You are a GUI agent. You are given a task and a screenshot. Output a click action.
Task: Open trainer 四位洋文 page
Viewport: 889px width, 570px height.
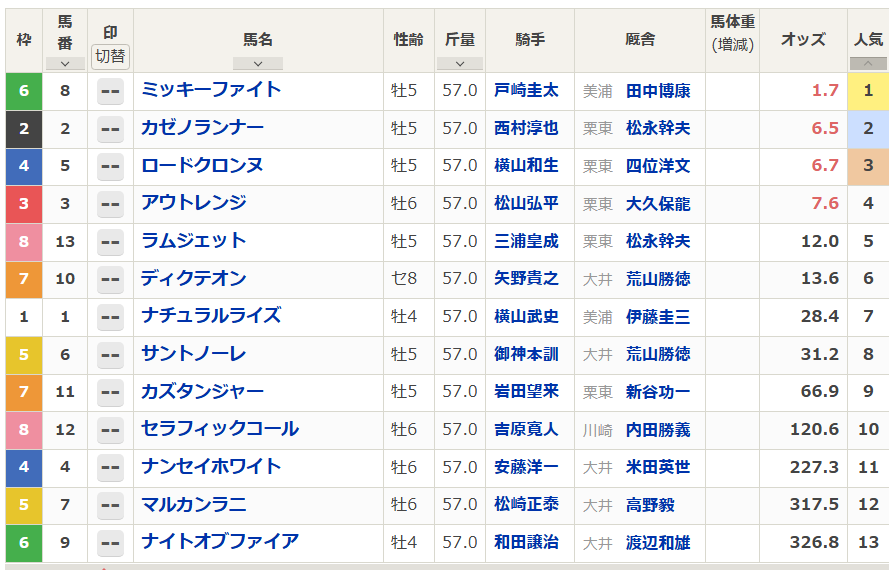point(658,166)
